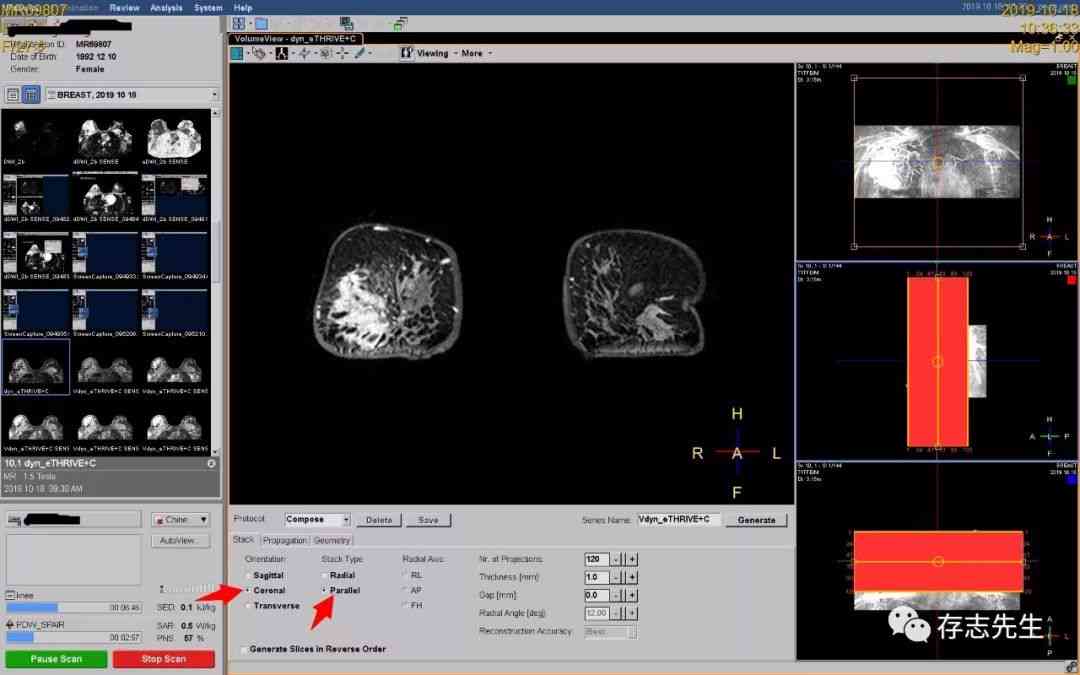
Task: Select Radial stack type radio button
Action: point(324,575)
